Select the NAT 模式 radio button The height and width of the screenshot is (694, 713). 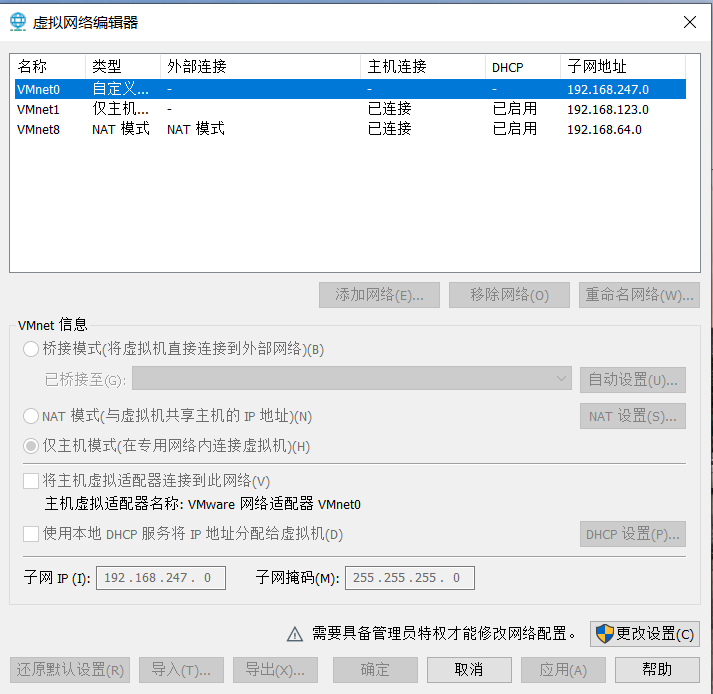[x=31, y=416]
